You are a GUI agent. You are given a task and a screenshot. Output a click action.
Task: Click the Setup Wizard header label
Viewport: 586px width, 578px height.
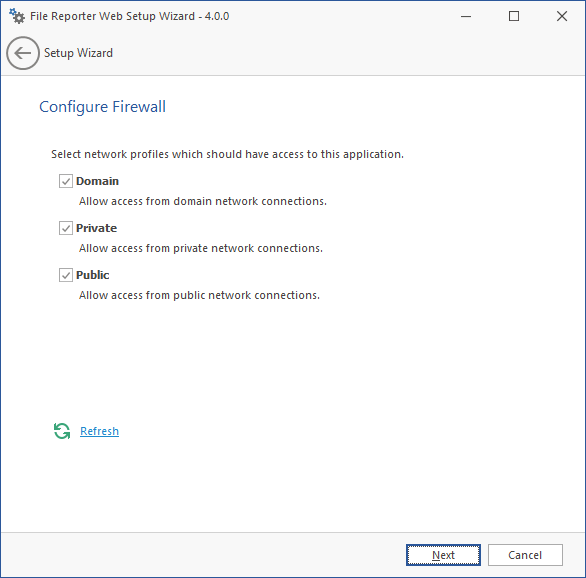click(78, 53)
